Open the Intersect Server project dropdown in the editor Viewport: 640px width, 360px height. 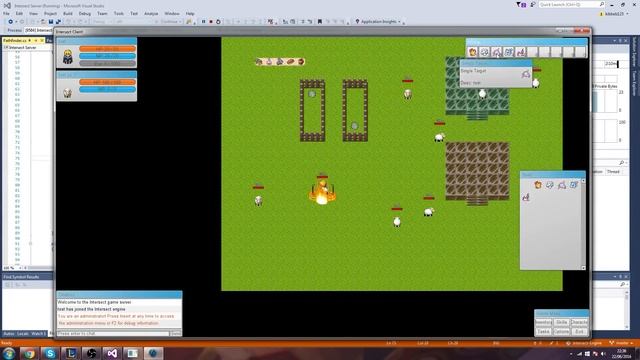pyautogui.click(x=27, y=47)
